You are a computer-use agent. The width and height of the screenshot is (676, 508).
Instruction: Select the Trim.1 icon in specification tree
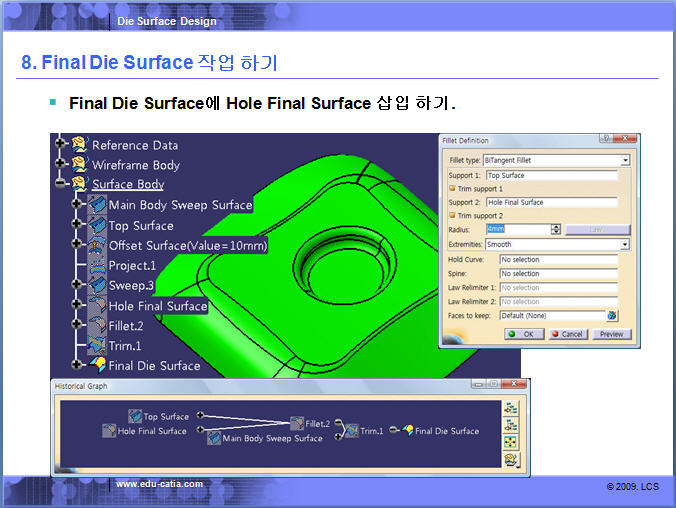(x=97, y=345)
